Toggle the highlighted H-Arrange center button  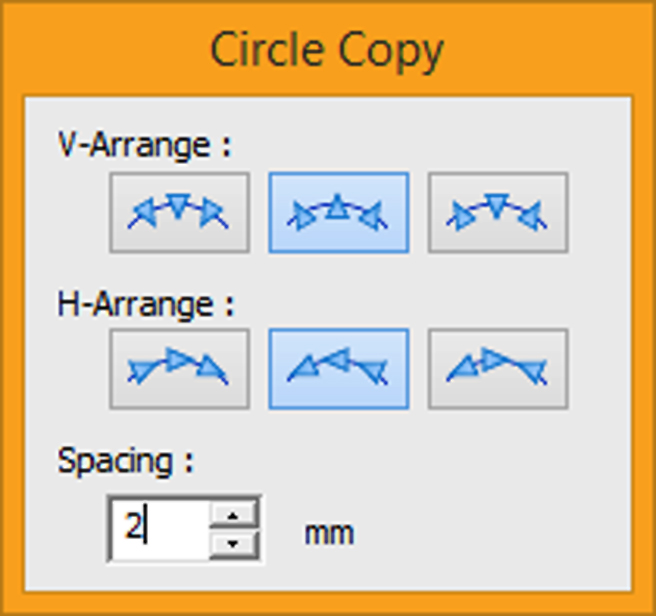click(x=338, y=368)
